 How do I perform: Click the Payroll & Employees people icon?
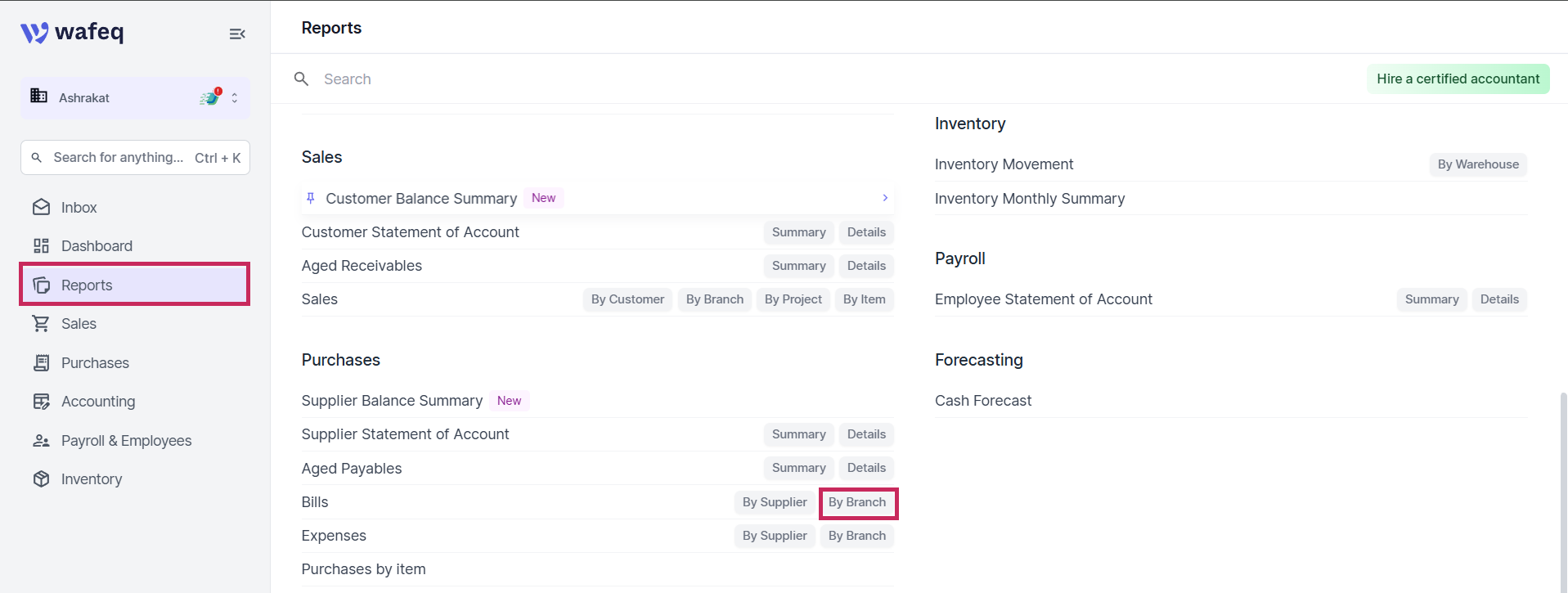point(41,440)
